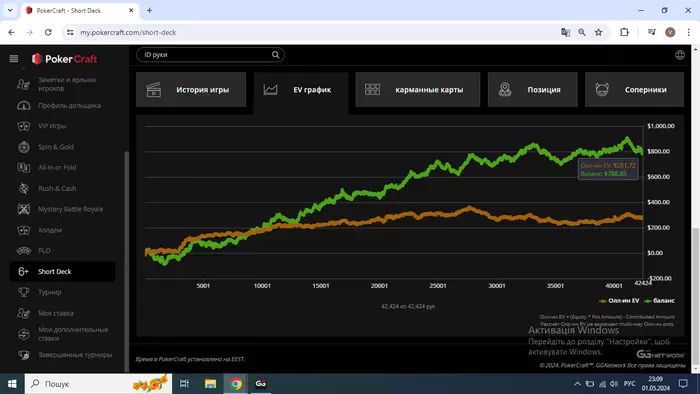Viewport: 700px width, 394px height.
Task: Select the PokerCraft - Short Deck browser tab
Action: coord(80,10)
